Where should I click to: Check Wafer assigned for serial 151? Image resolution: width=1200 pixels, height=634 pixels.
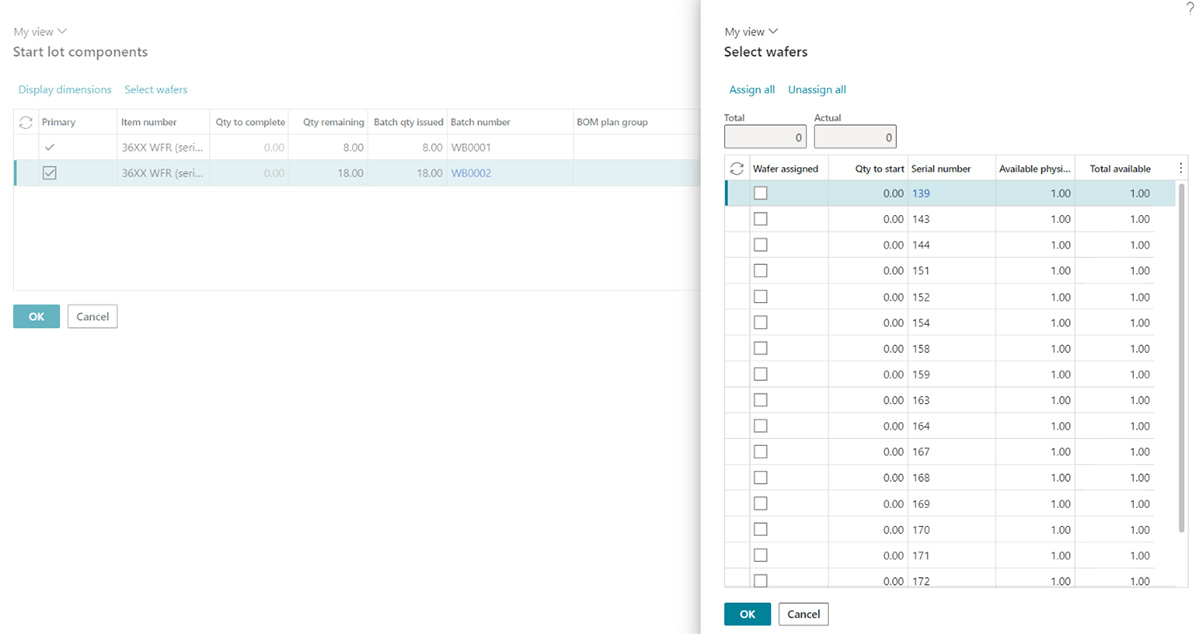(x=761, y=271)
